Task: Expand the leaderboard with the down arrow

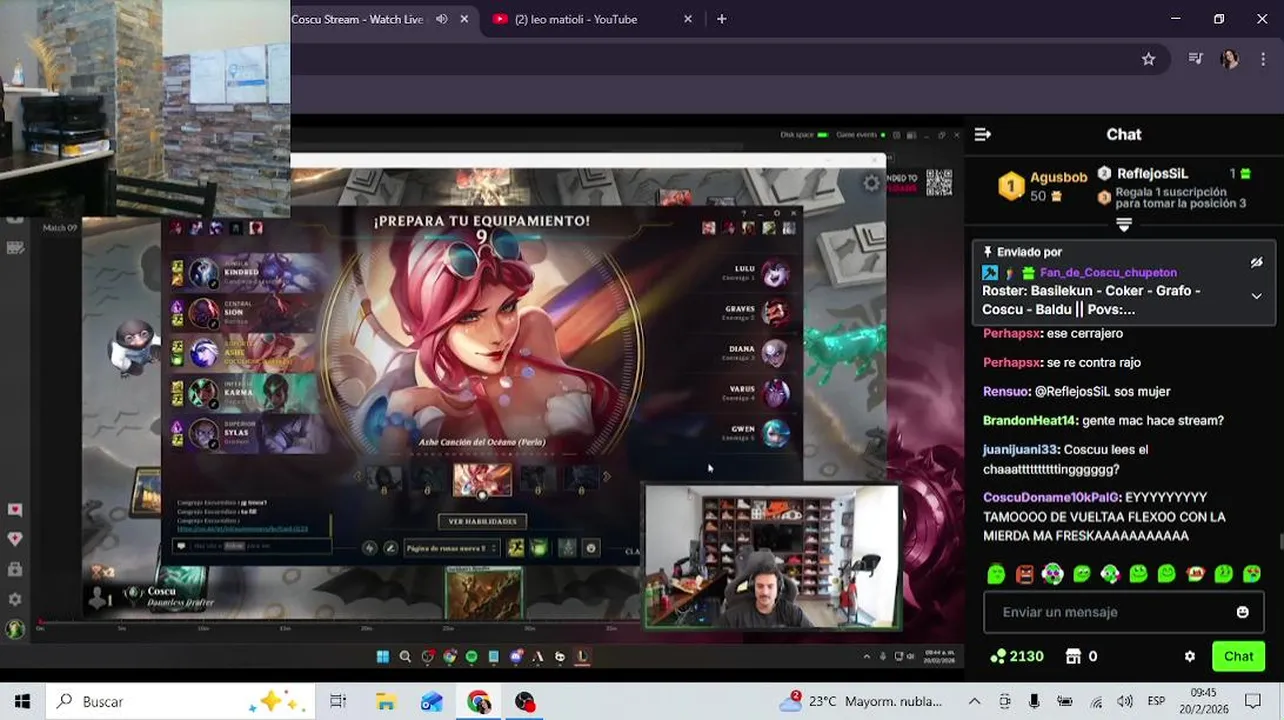Action: coord(1124,224)
